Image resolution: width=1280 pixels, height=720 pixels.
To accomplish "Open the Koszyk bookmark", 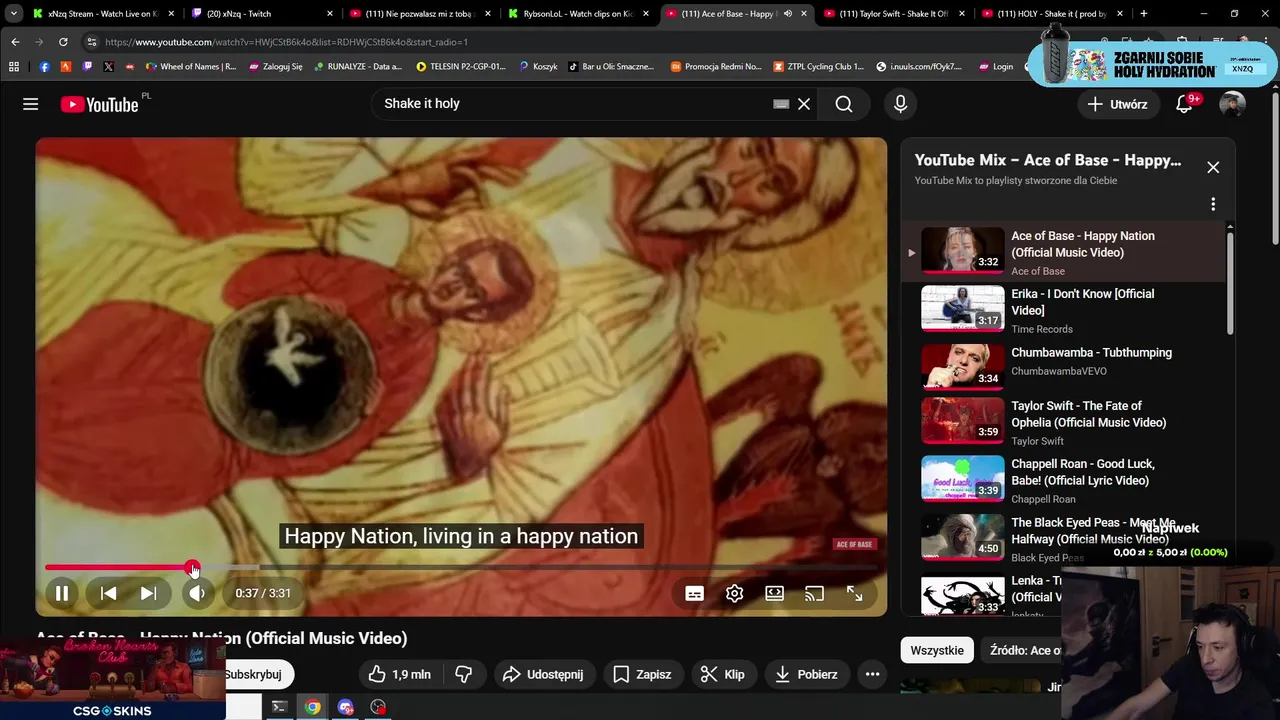I will [538, 66].
